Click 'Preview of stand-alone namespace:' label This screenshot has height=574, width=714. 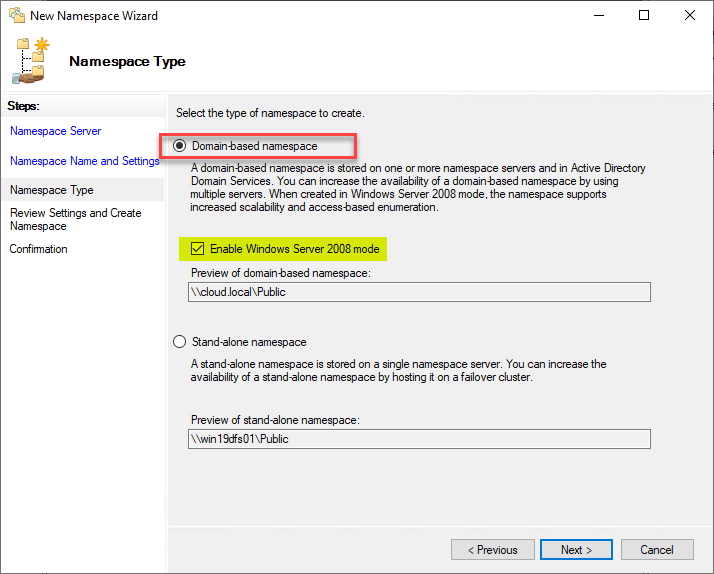[275, 420]
